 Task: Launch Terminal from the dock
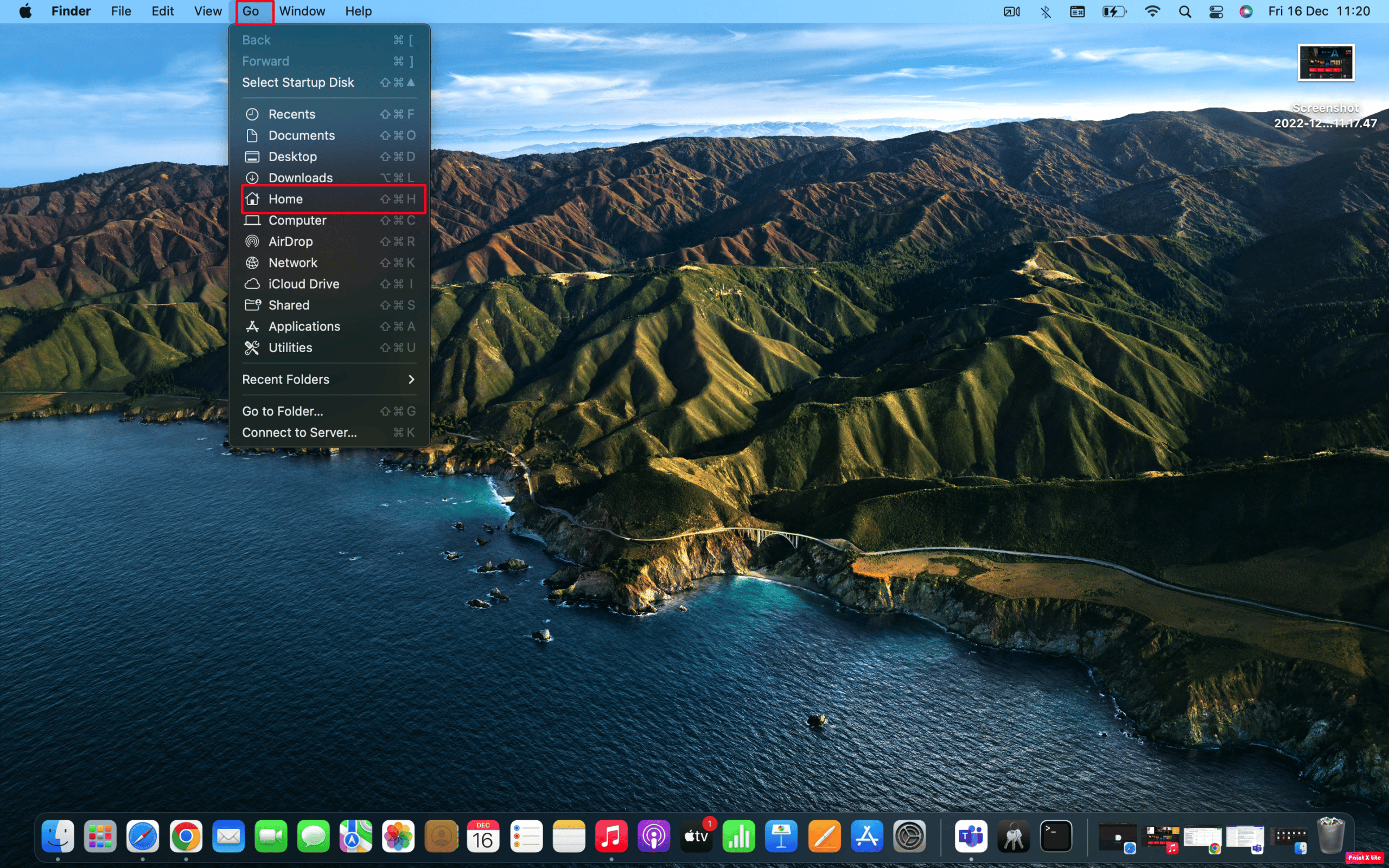(1056, 837)
